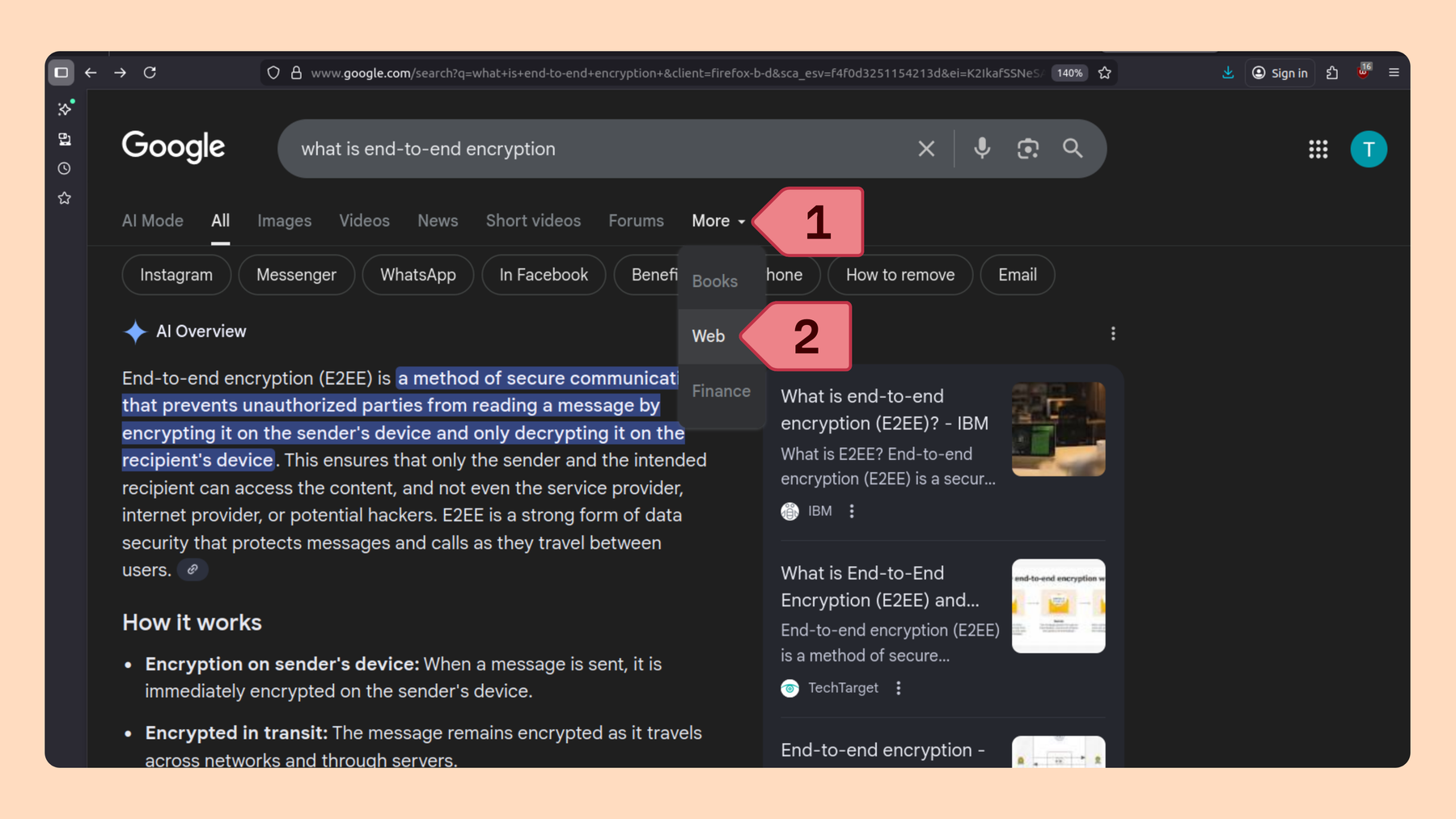This screenshot has height=819, width=1456.
Task: Select the All results tab
Action: pyautogui.click(x=220, y=221)
